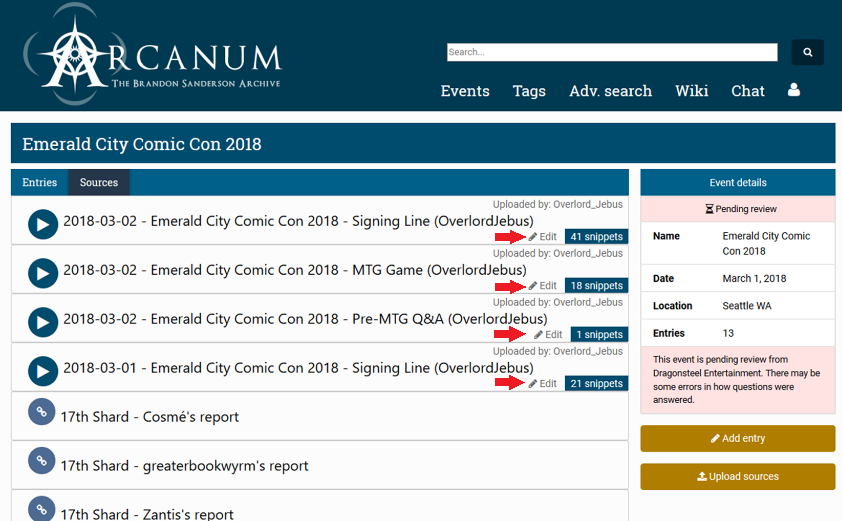Edit the 2018-03-02 Signing Line source
Viewport: 842px width, 521px height.
pyautogui.click(x=542, y=236)
